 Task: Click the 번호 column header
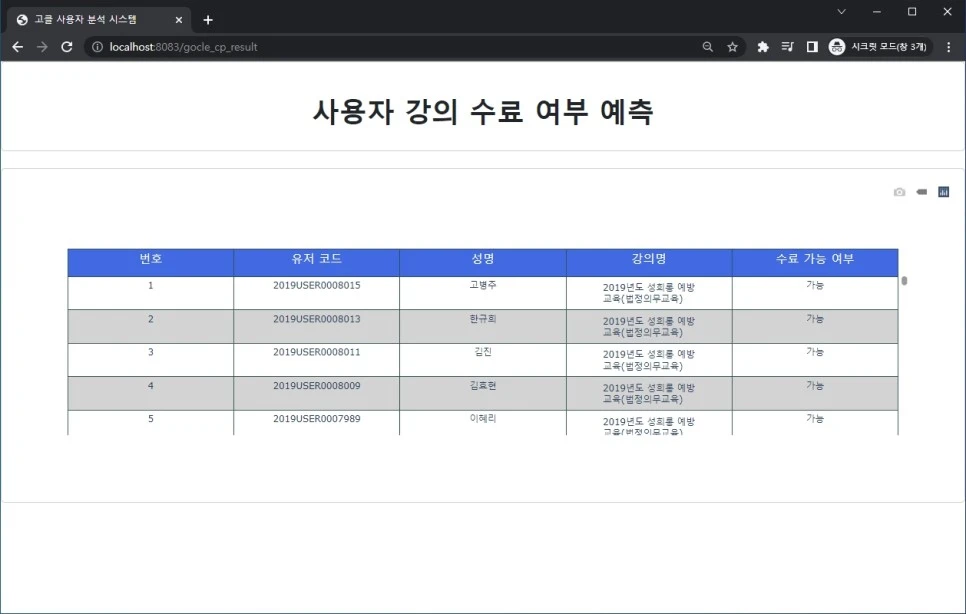(150, 262)
